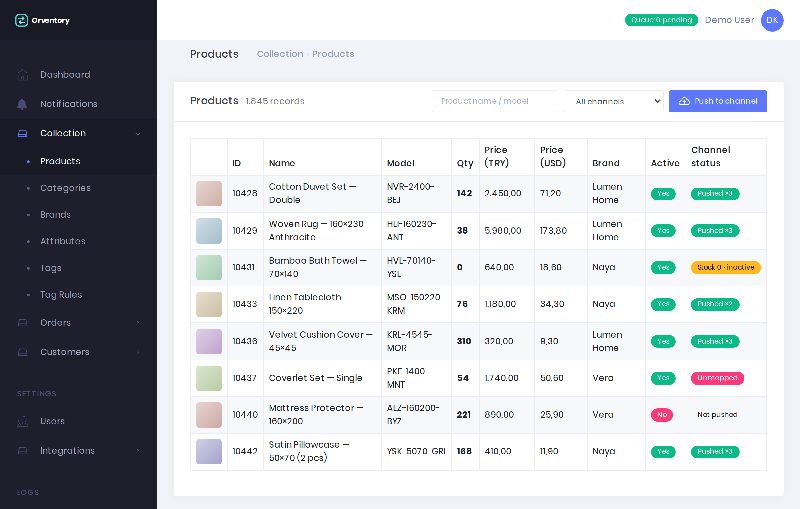
Task: Click the Notifications bell icon
Action: tap(22, 104)
